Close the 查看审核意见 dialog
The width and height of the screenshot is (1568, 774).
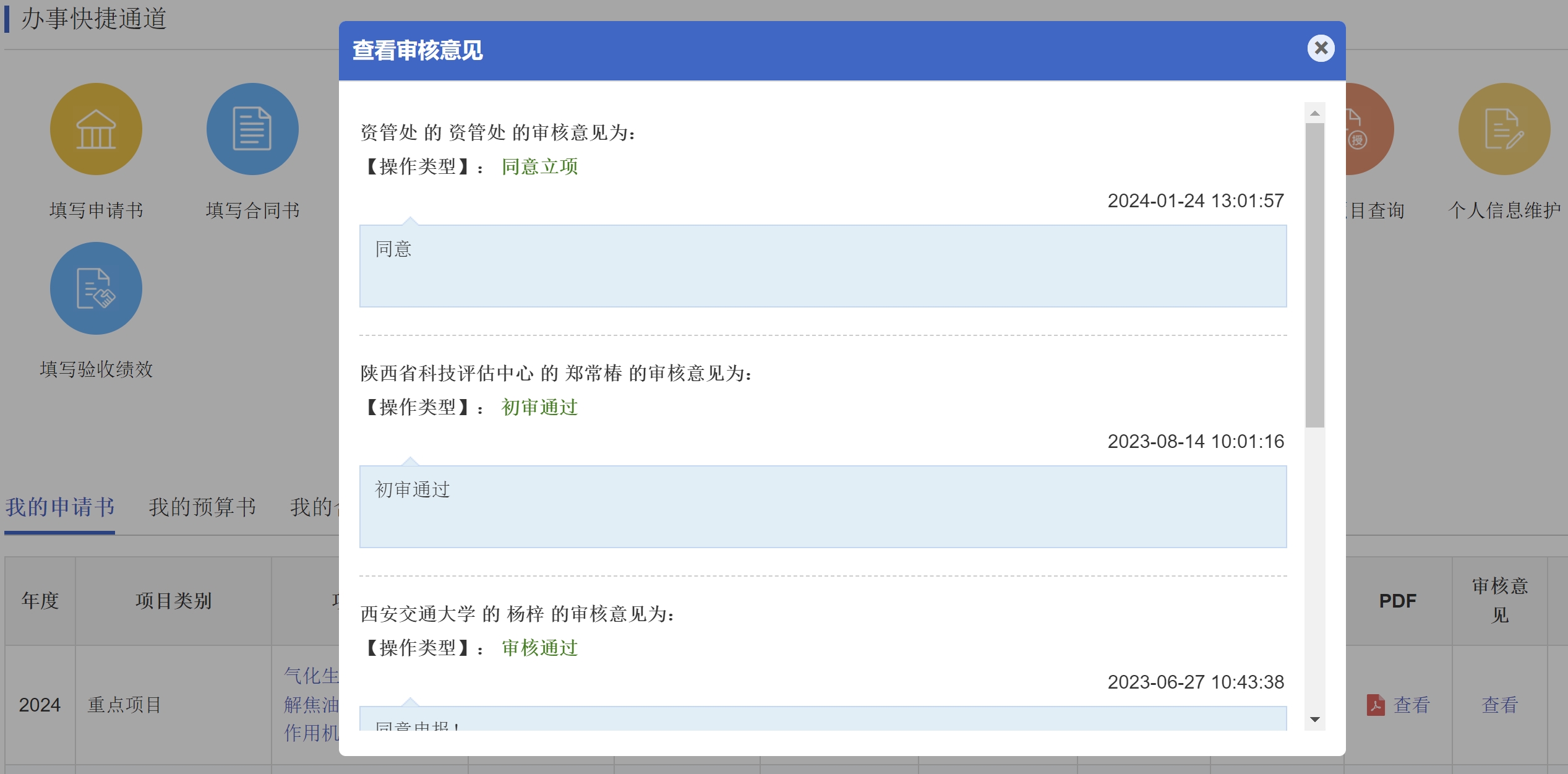coord(1321,48)
